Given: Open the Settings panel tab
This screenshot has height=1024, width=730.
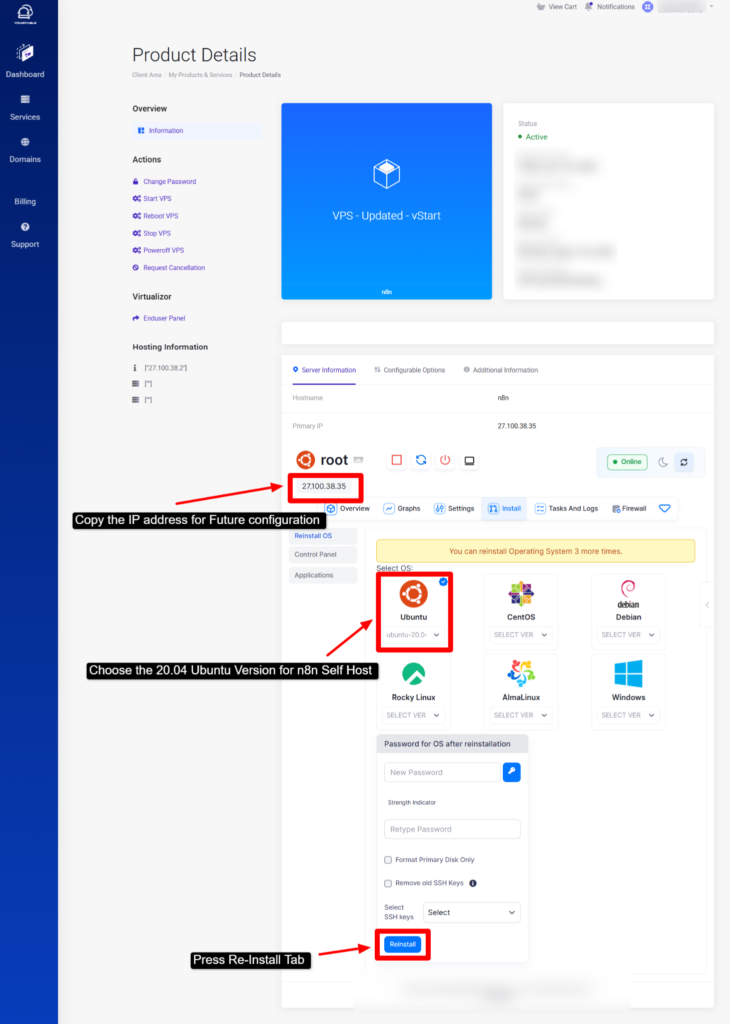Looking at the screenshot, I should pos(454,509).
